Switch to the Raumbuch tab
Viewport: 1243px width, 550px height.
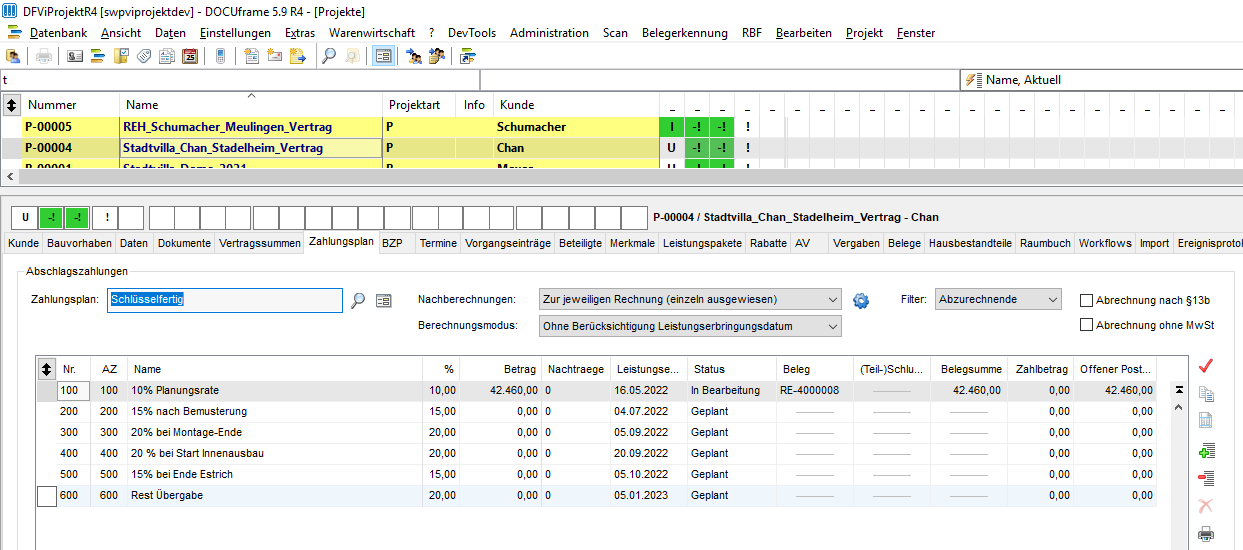tap(1045, 243)
